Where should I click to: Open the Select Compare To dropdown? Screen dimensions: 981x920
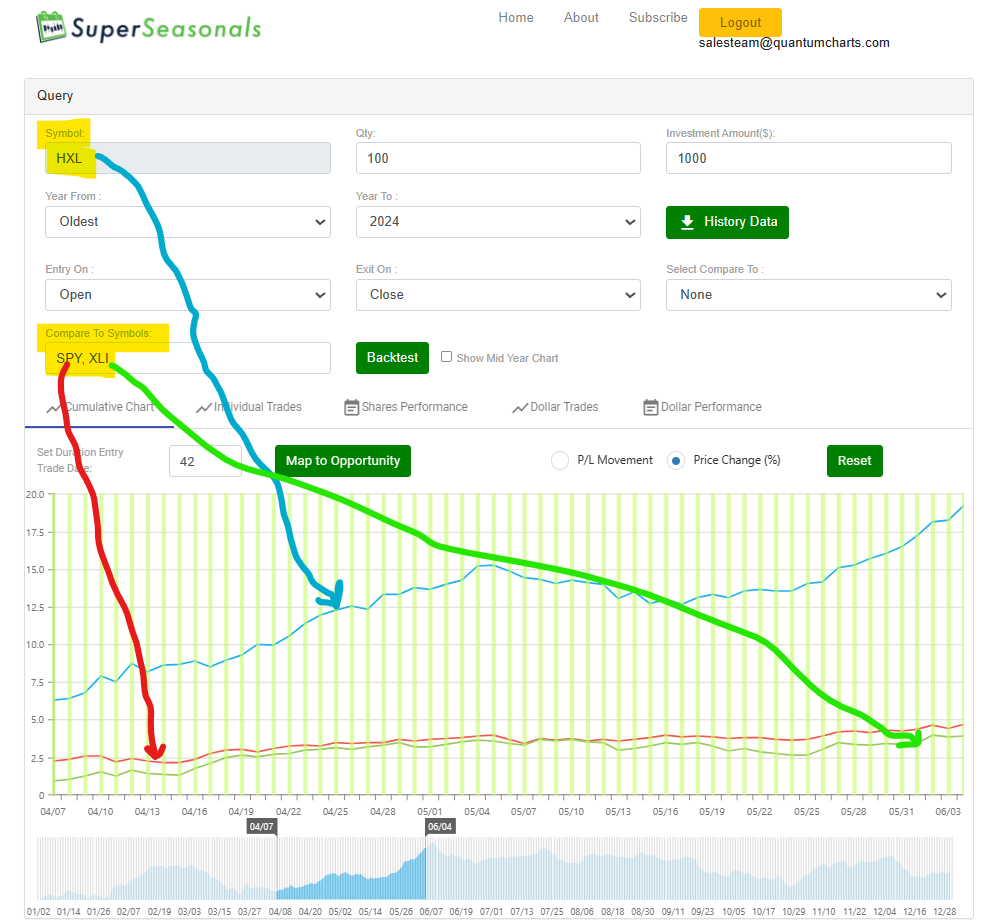[x=808, y=295]
